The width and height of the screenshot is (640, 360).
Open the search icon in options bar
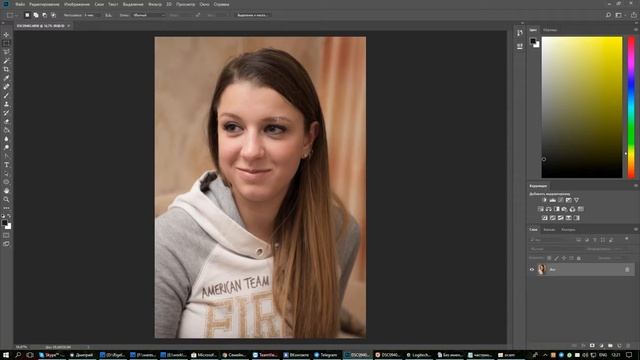coord(608,15)
